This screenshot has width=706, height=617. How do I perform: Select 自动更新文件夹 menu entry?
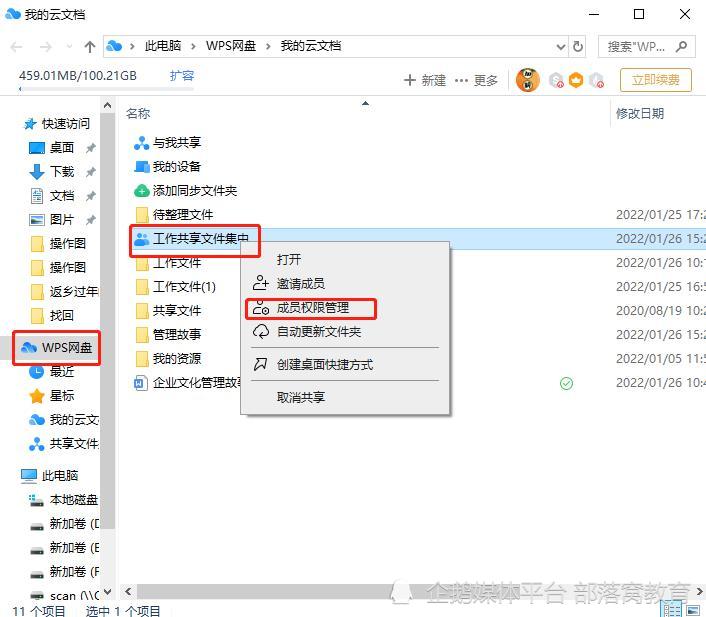coord(318,332)
